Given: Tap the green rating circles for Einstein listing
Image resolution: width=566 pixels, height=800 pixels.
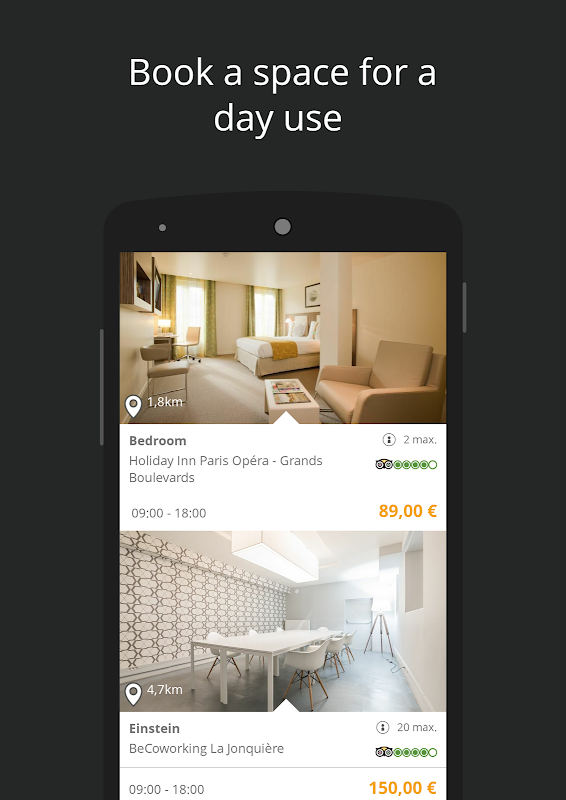Looking at the screenshot, I should click(415, 752).
